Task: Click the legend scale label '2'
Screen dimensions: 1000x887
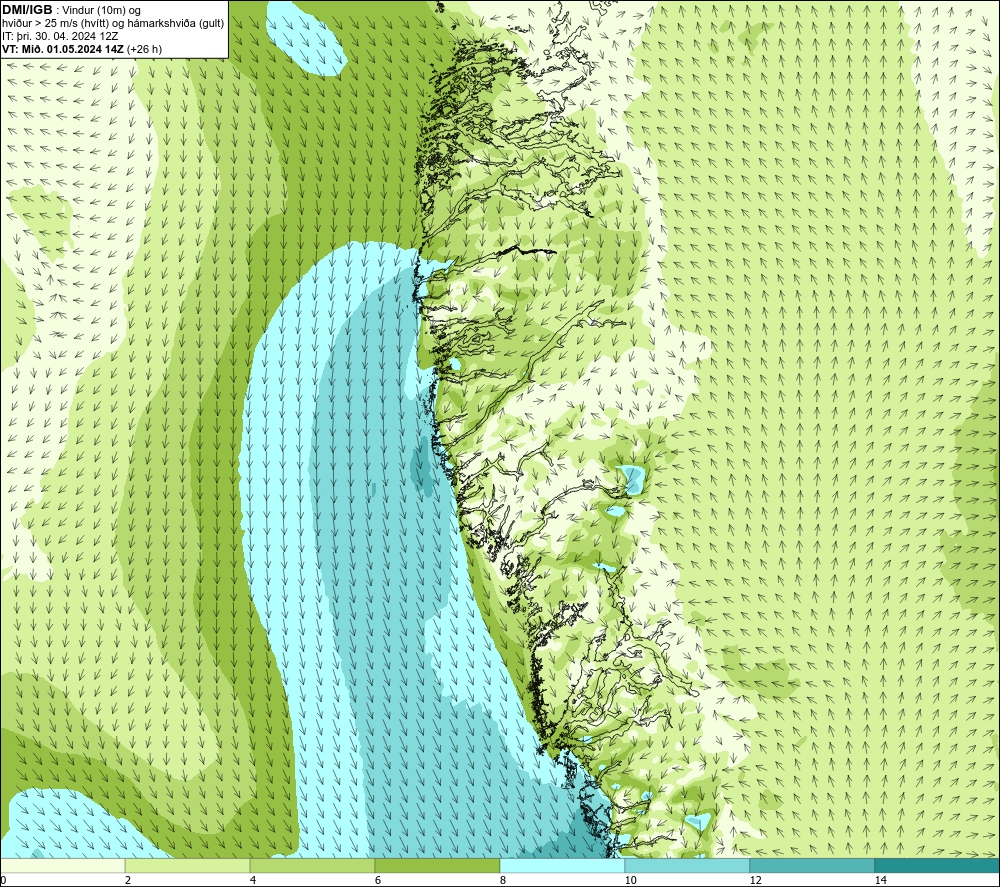Action: coord(128,880)
